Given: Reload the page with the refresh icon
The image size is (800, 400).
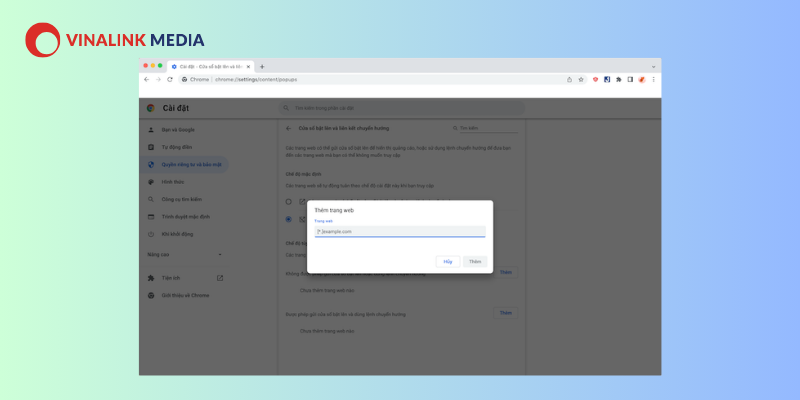Looking at the screenshot, I should pyautogui.click(x=170, y=80).
